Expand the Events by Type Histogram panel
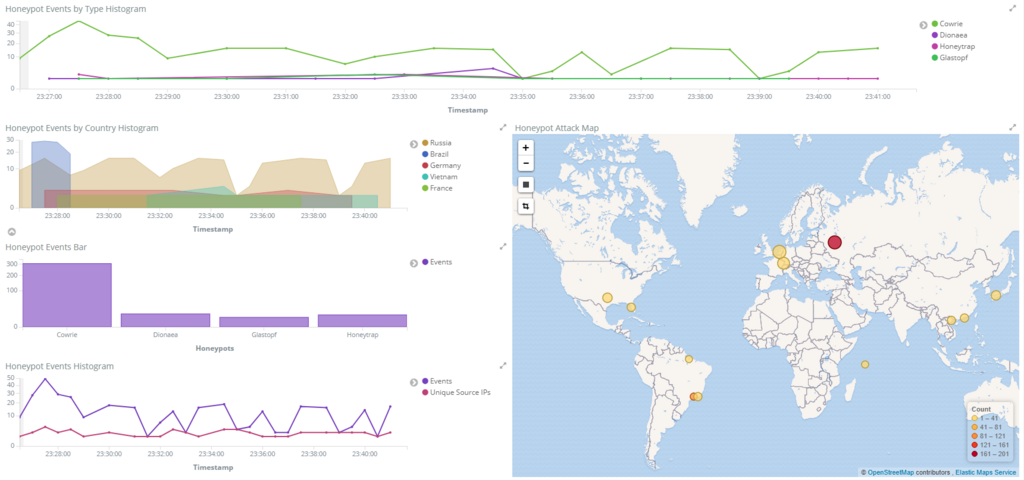This screenshot has height=480, width=1024. point(1012,8)
